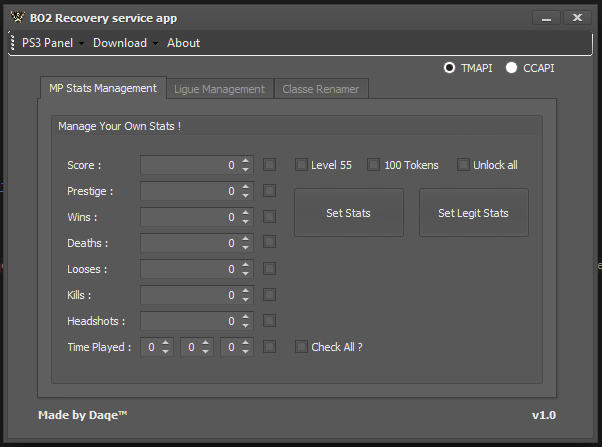The width and height of the screenshot is (602, 447).
Task: Click the v1.0 version label
Action: [544, 415]
